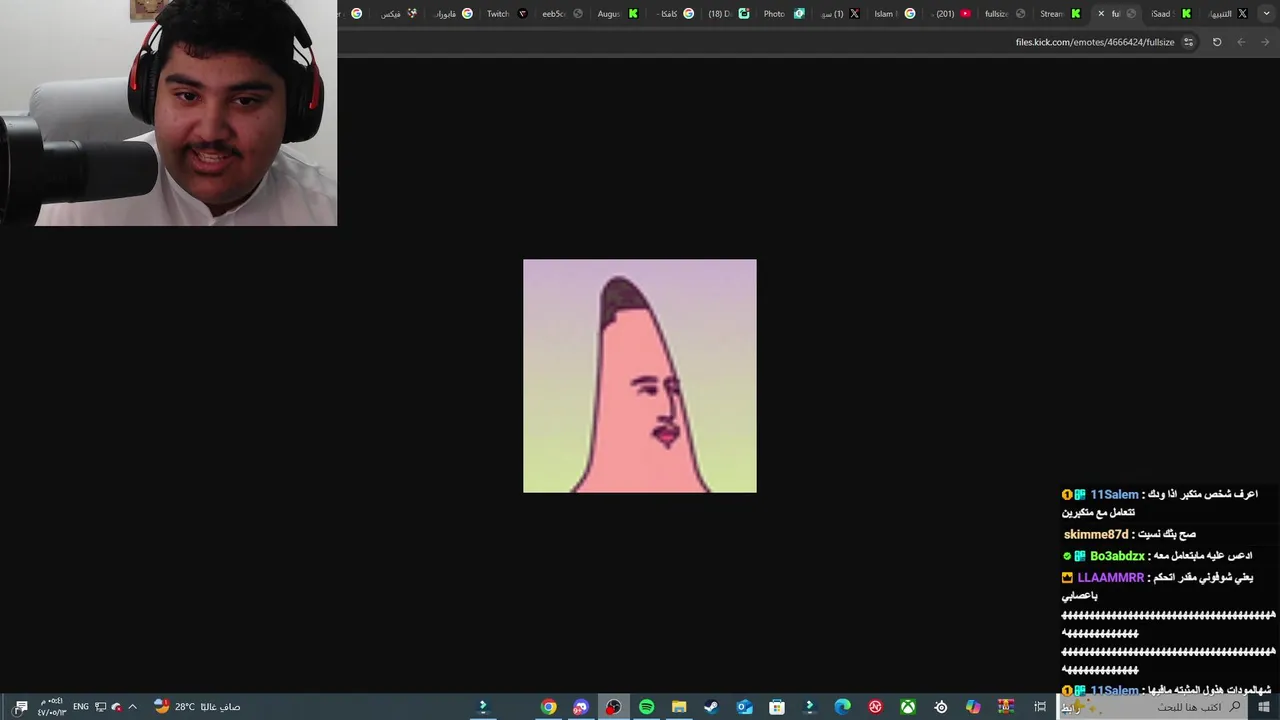Viewport: 1280px width, 720px height.
Task: Click the pink emote image
Action: coord(640,376)
